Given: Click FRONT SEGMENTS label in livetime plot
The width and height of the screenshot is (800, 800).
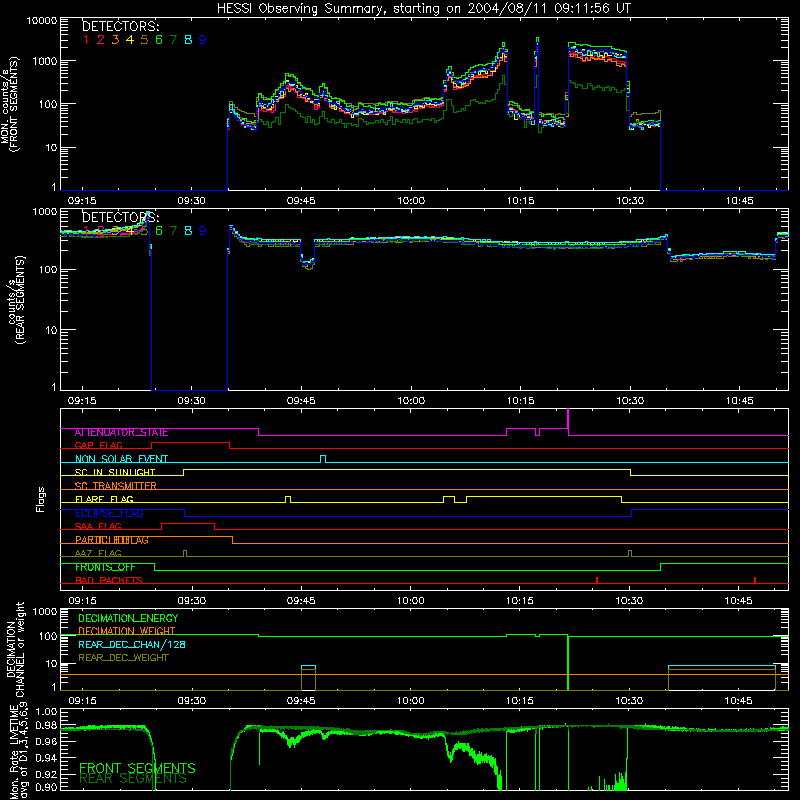Looking at the screenshot, I should point(137,768).
